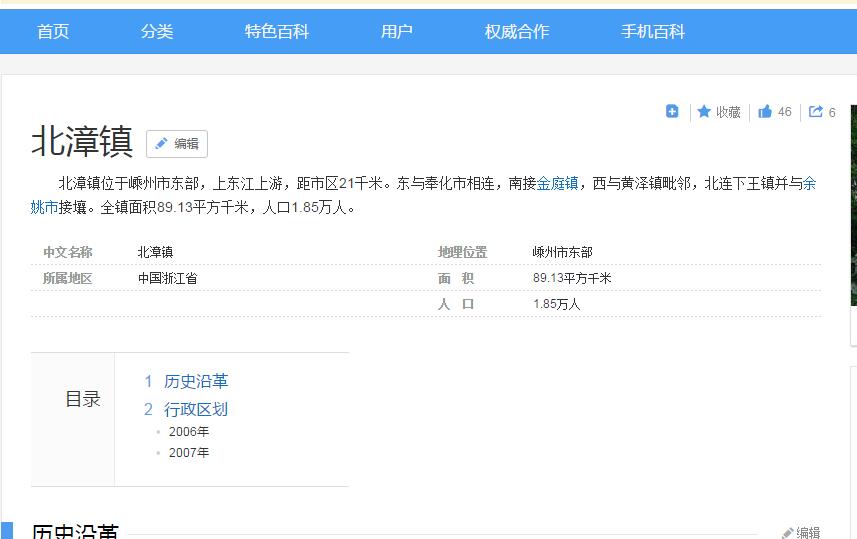The image size is (857, 539).
Task: Click the 1.85万人 value in info table
Action: tap(556, 304)
